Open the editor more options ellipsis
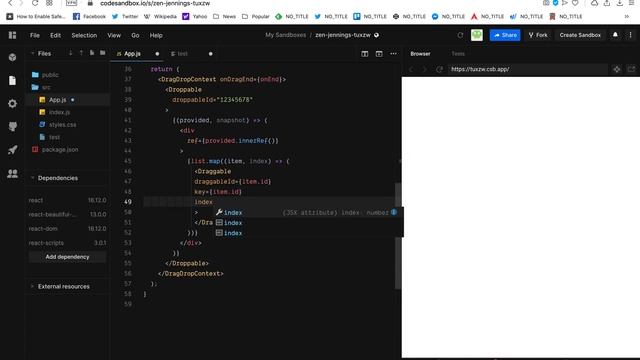The image size is (640, 360). tap(393, 53)
